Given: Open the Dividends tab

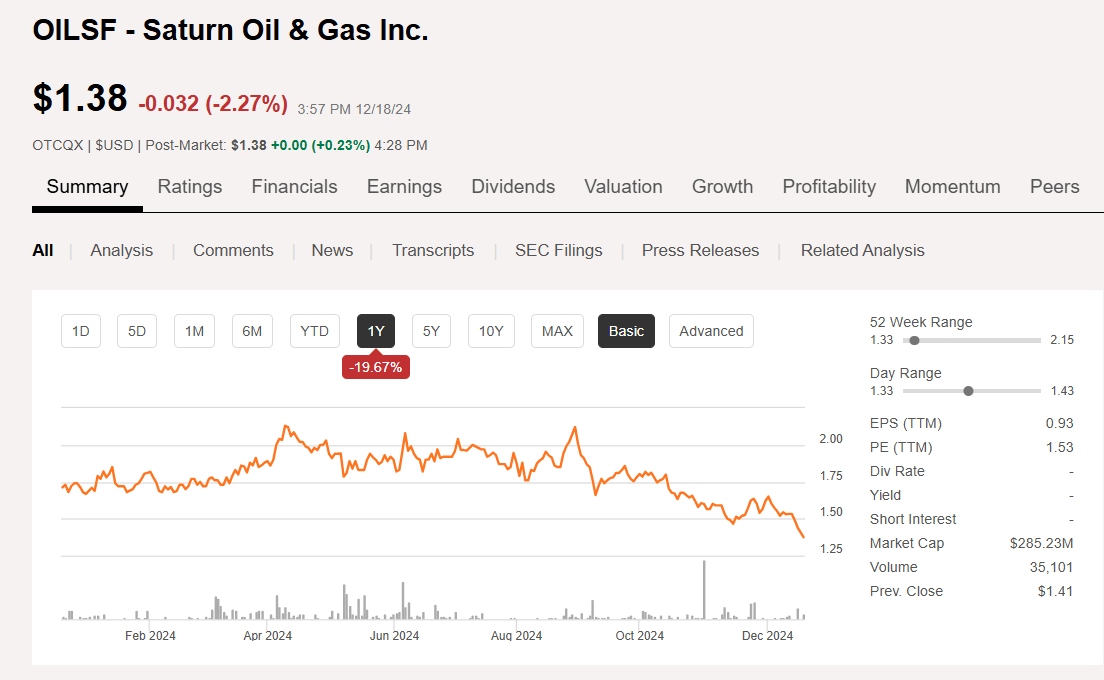Looking at the screenshot, I should click(513, 186).
